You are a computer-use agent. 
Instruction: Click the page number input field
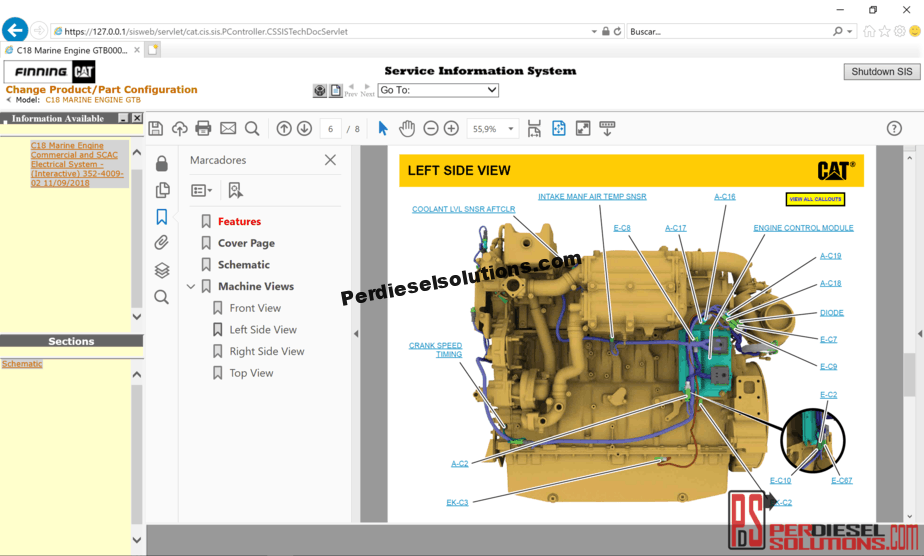click(x=330, y=129)
